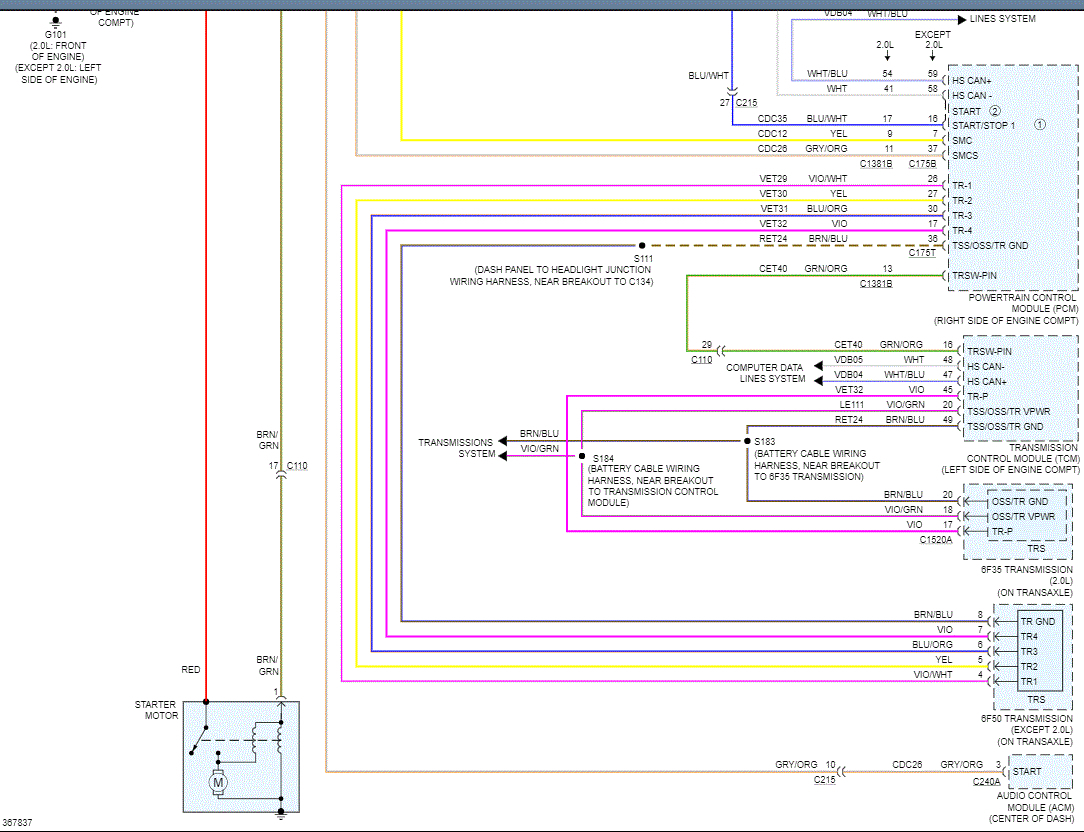Click diagram number 367837
Screen dimensions: 1084x832
point(18,823)
